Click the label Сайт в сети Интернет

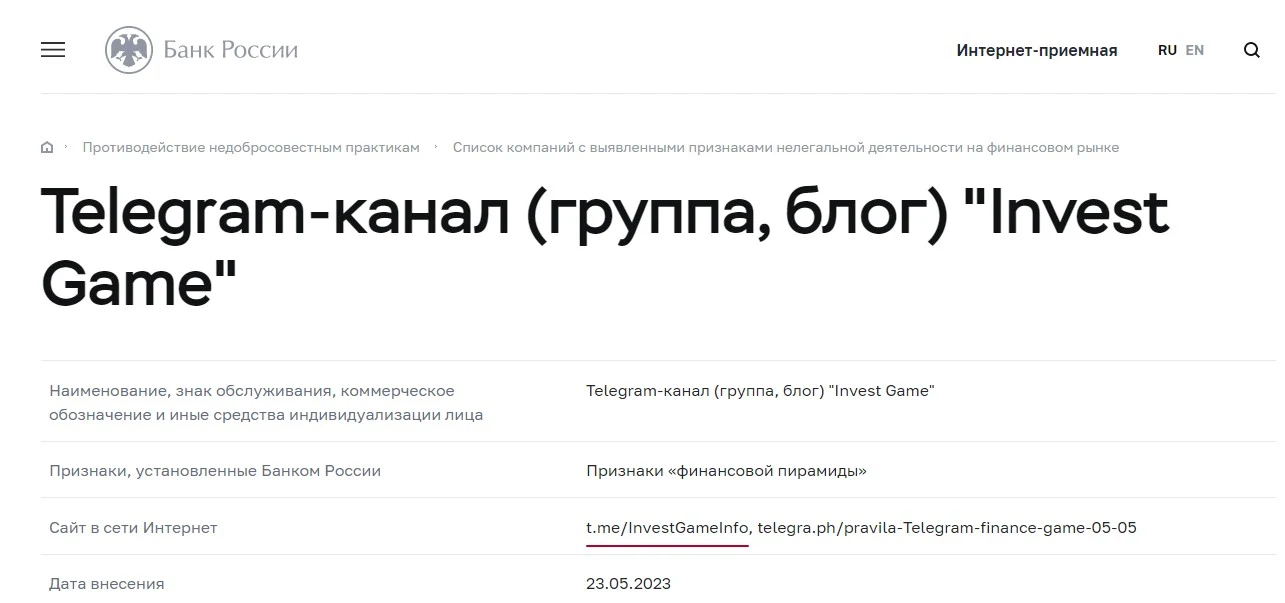click(133, 528)
